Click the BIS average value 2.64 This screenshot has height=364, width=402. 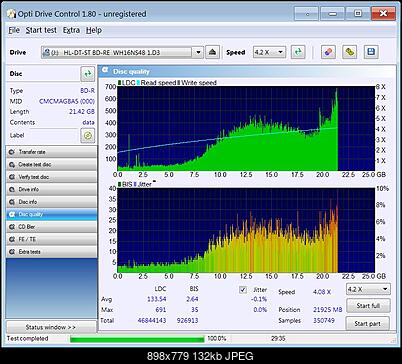[192, 299]
